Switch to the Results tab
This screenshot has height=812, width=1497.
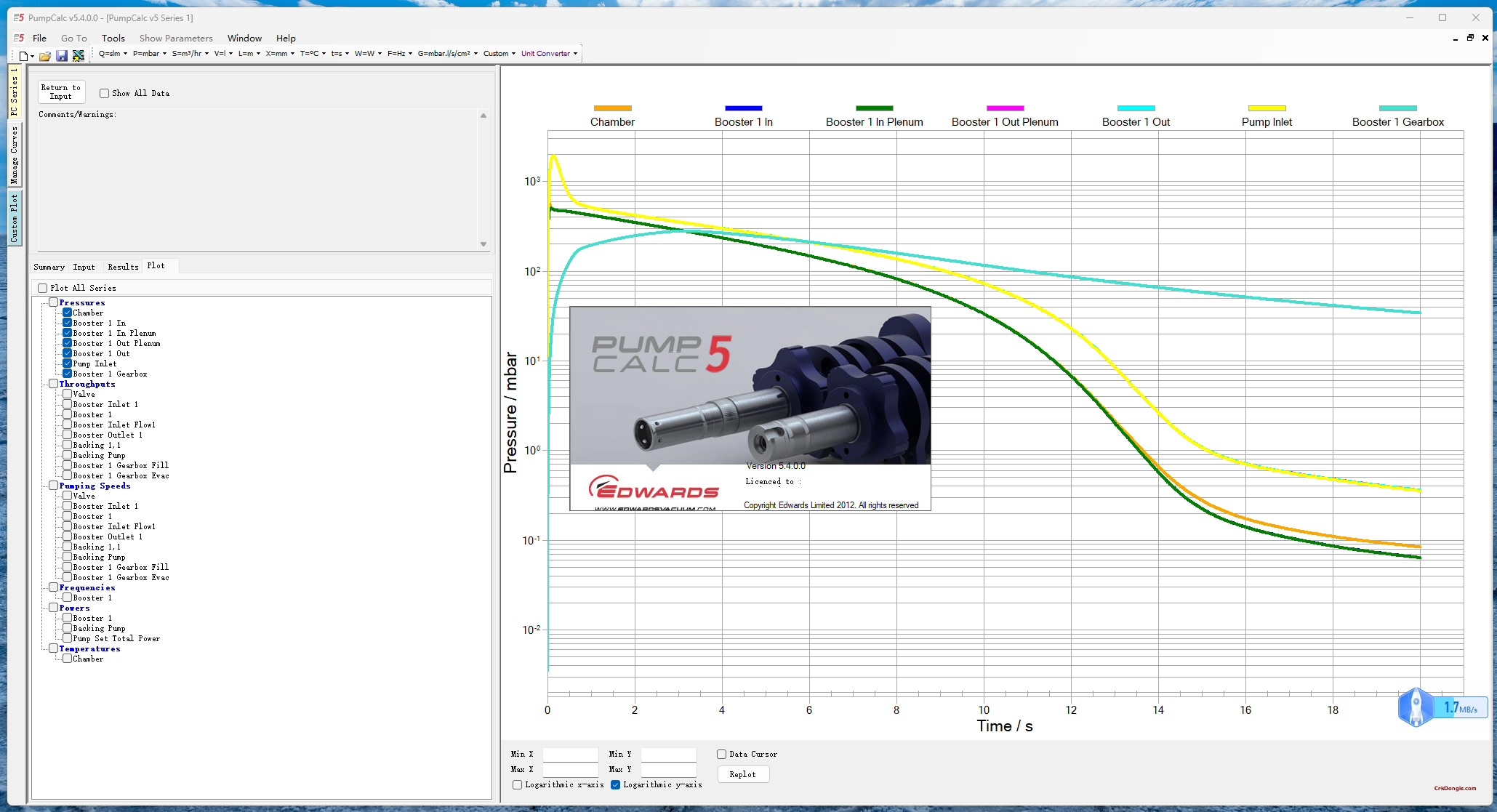[122, 266]
